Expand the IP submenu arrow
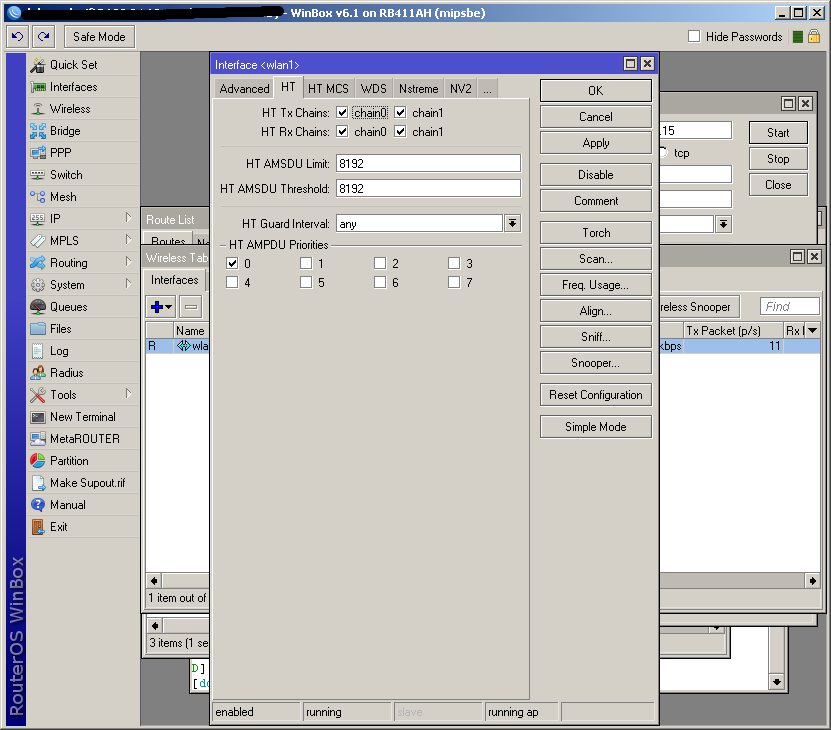The image size is (831, 730). point(128,218)
